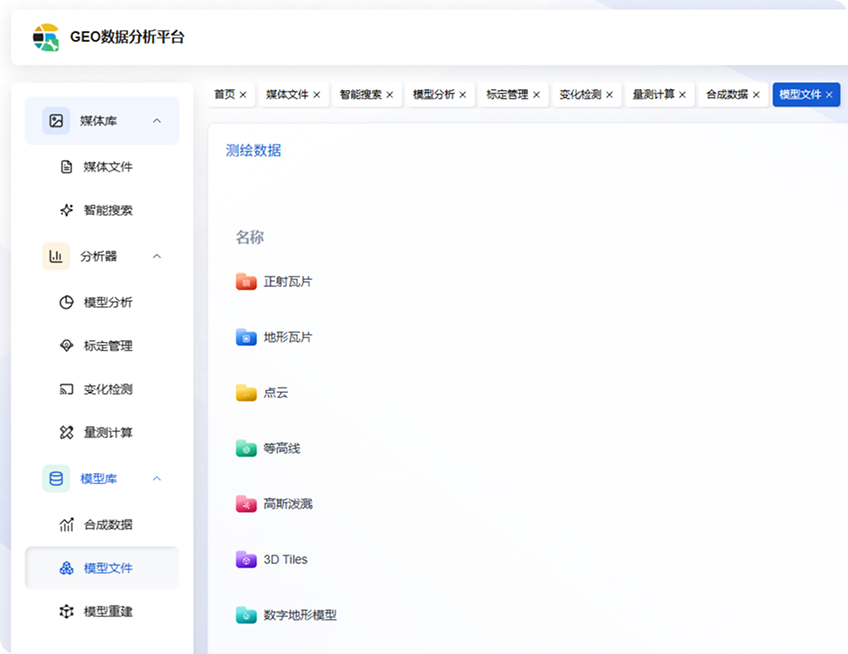The height and width of the screenshot is (654, 848).
Task: Click the 测绘数据 breadcrumb link
Action: click(254, 150)
